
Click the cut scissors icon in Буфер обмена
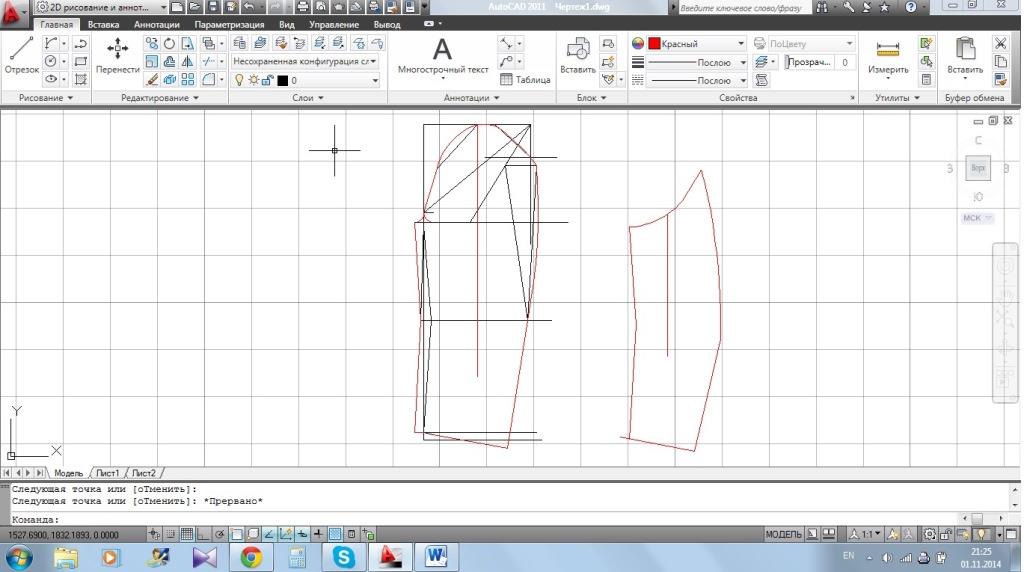point(1000,44)
